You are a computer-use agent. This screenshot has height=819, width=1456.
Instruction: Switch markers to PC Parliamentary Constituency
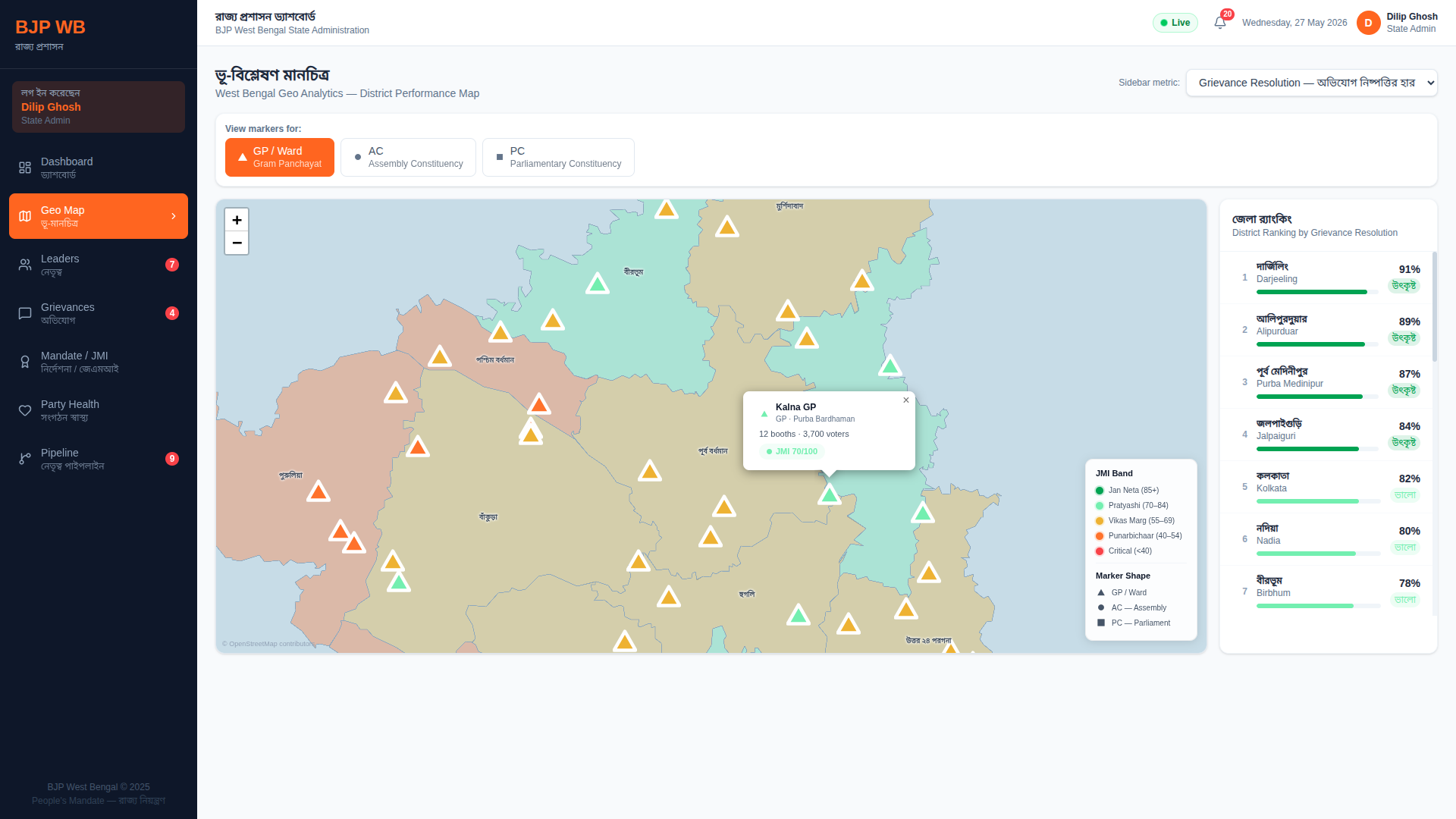click(558, 157)
